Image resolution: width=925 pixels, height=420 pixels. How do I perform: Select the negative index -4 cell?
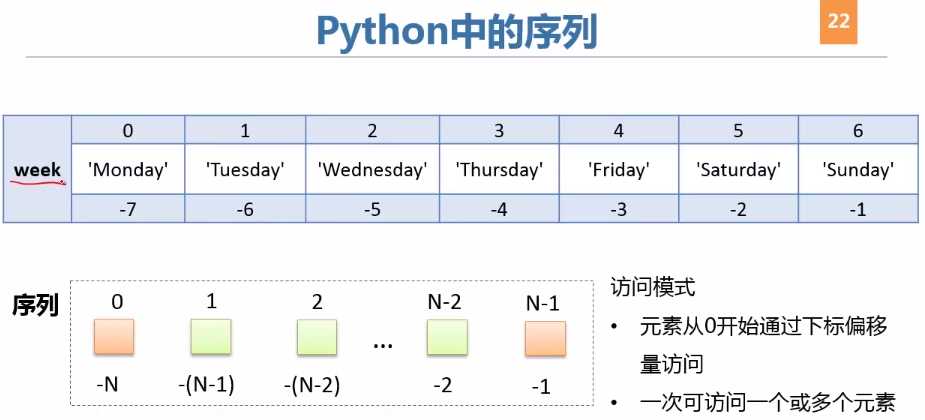pos(499,208)
